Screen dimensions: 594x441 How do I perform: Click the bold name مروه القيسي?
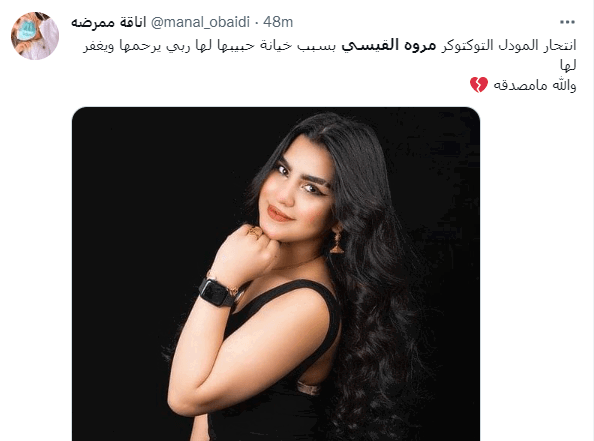tap(389, 45)
